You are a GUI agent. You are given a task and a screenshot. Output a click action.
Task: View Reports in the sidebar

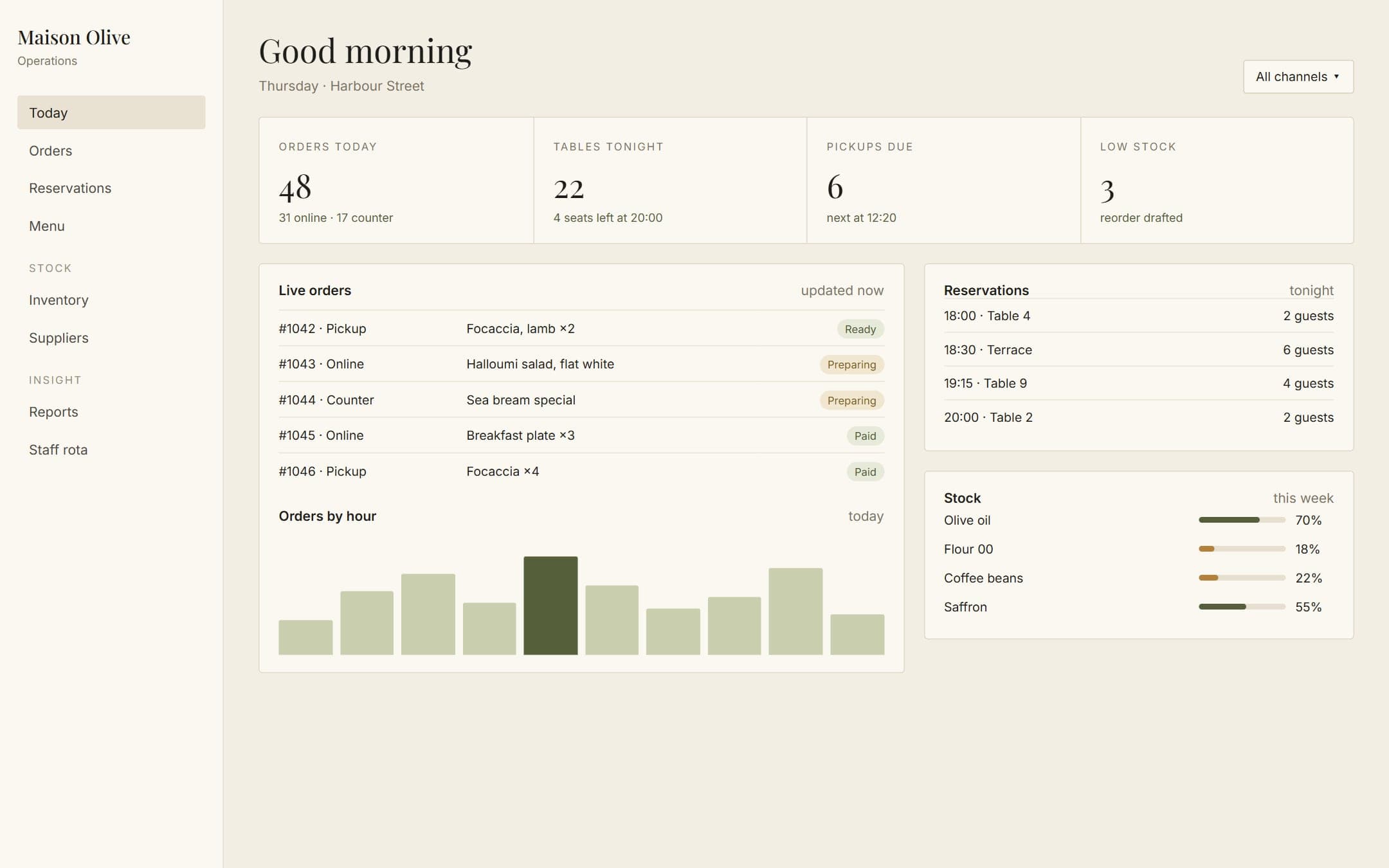(x=111, y=411)
